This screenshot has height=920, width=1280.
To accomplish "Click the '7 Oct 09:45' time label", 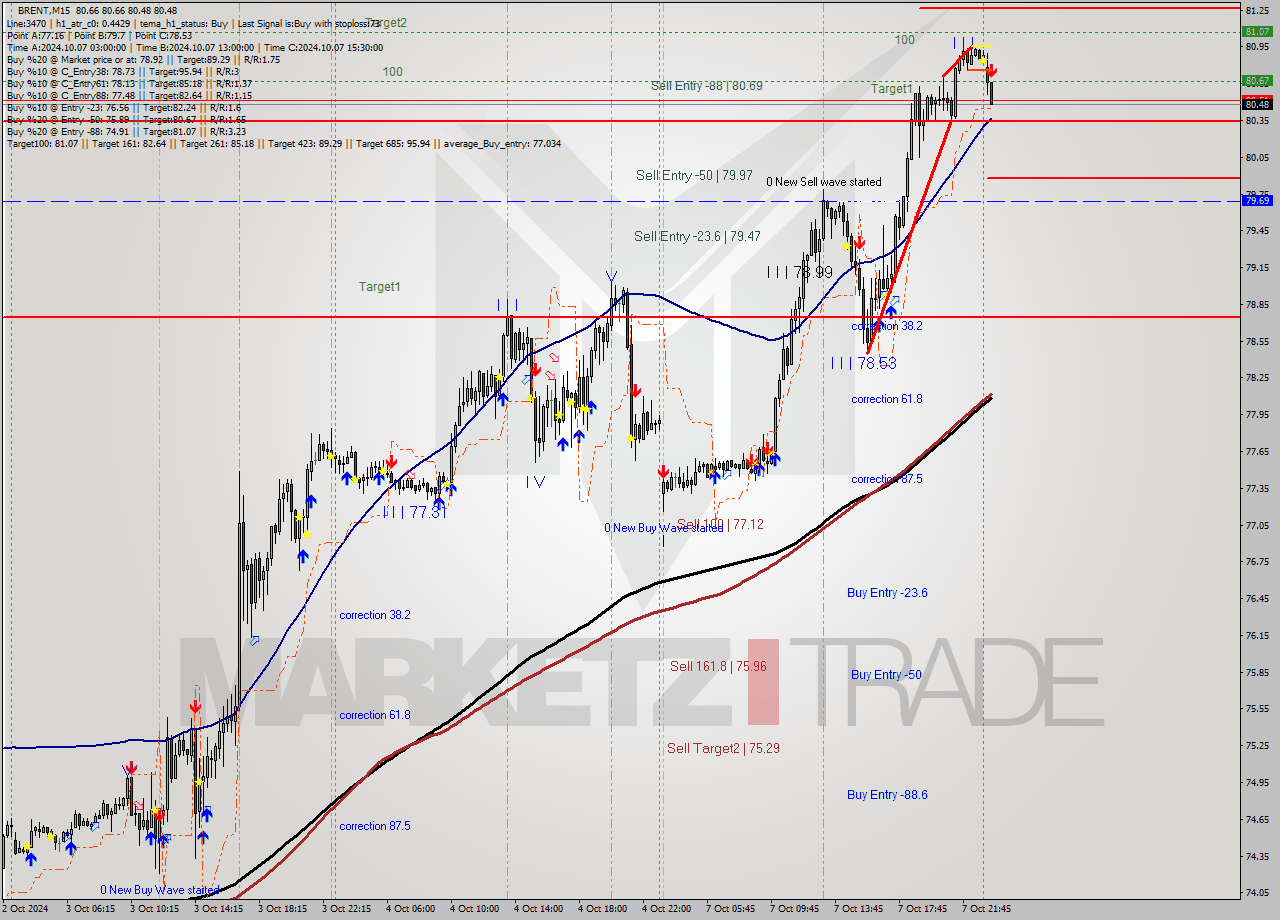I will point(795,909).
